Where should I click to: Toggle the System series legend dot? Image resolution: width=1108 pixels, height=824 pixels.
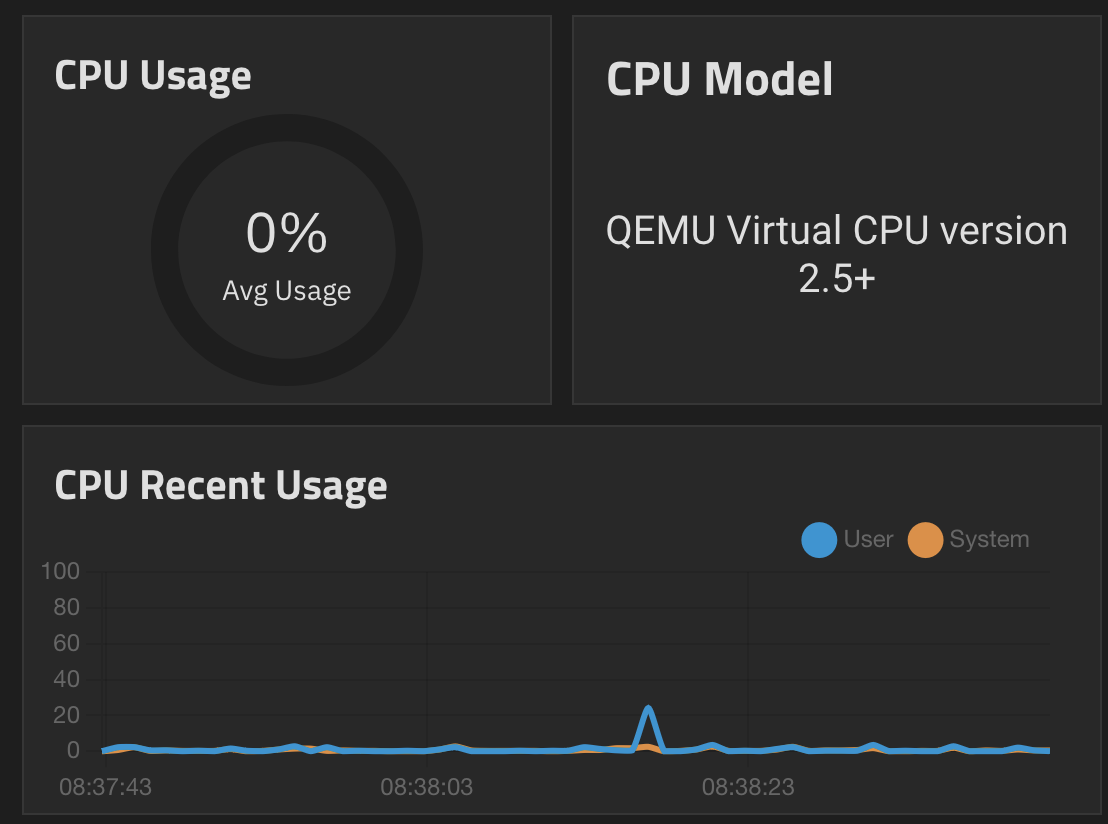tap(925, 540)
